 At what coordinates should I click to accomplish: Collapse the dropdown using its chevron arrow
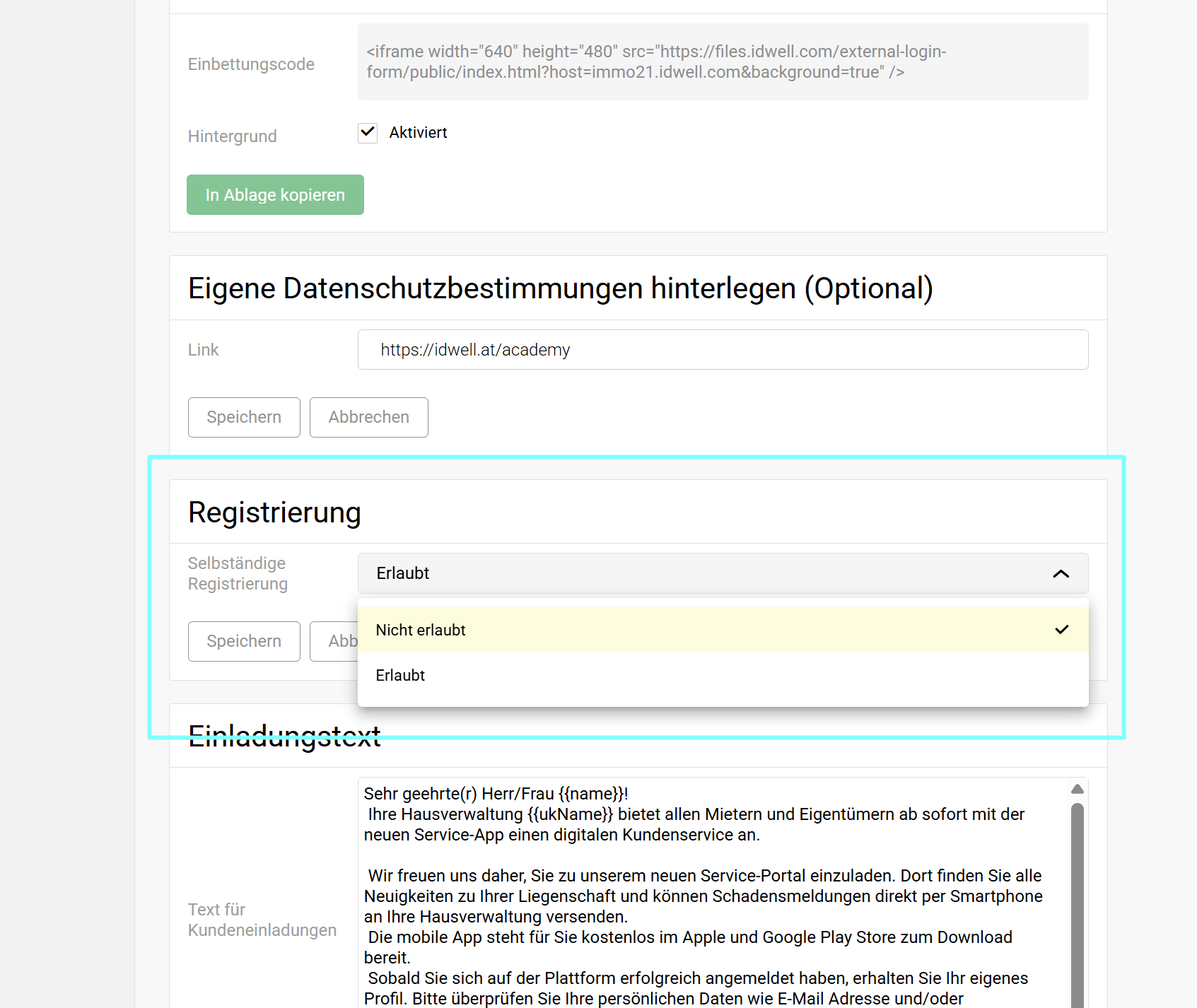pyautogui.click(x=1061, y=574)
